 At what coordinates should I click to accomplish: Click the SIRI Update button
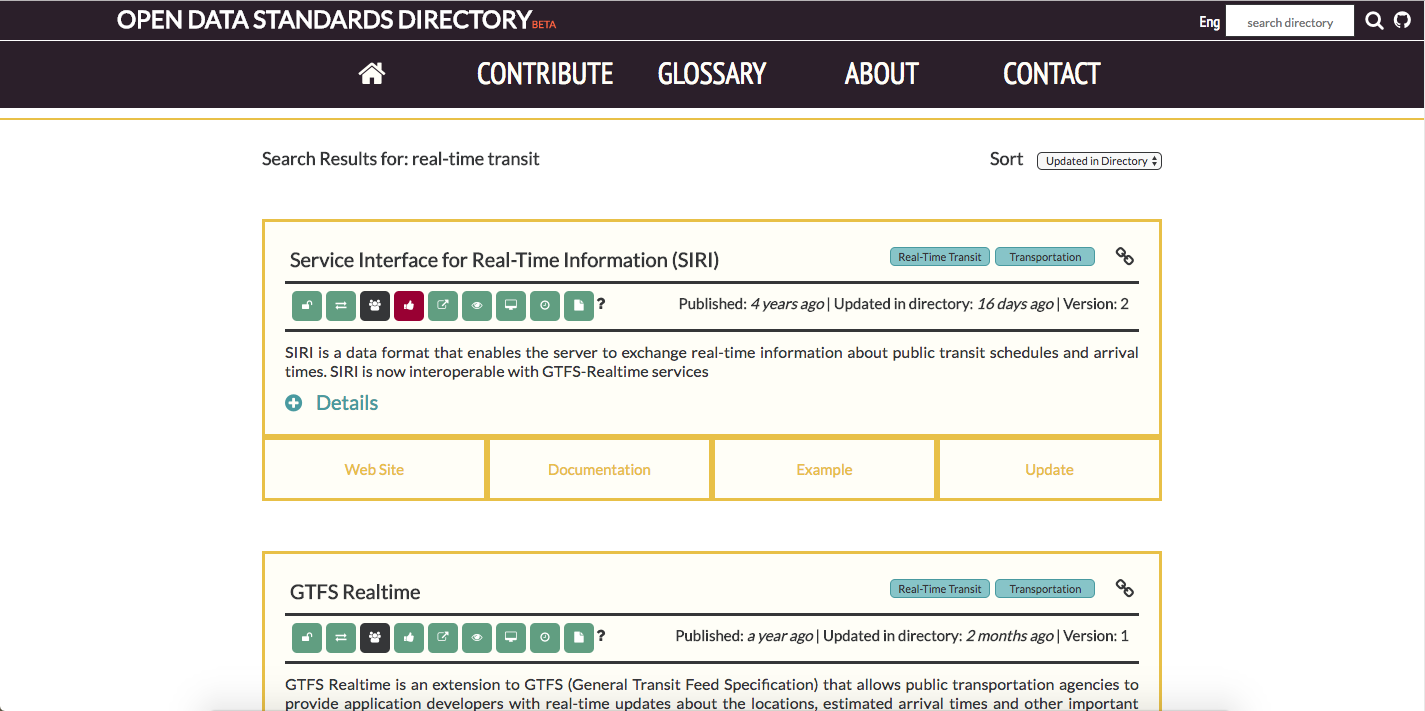1049,469
